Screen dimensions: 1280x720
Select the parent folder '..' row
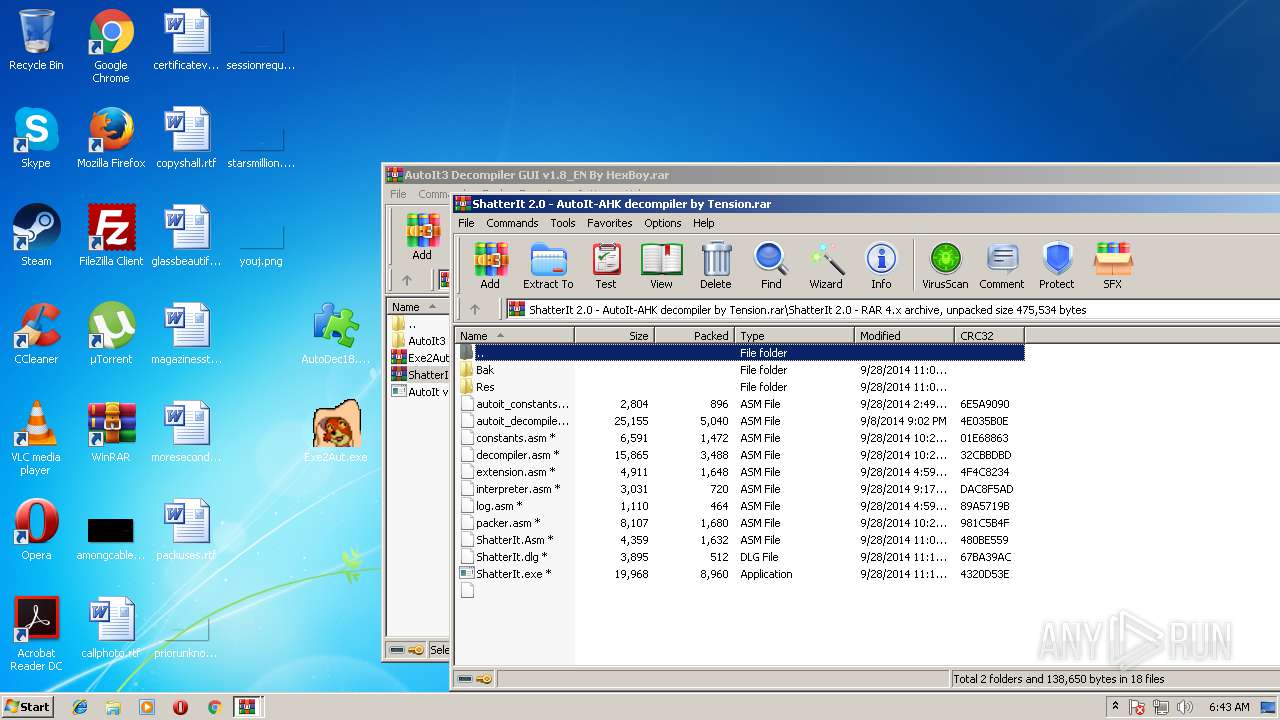[740, 353]
